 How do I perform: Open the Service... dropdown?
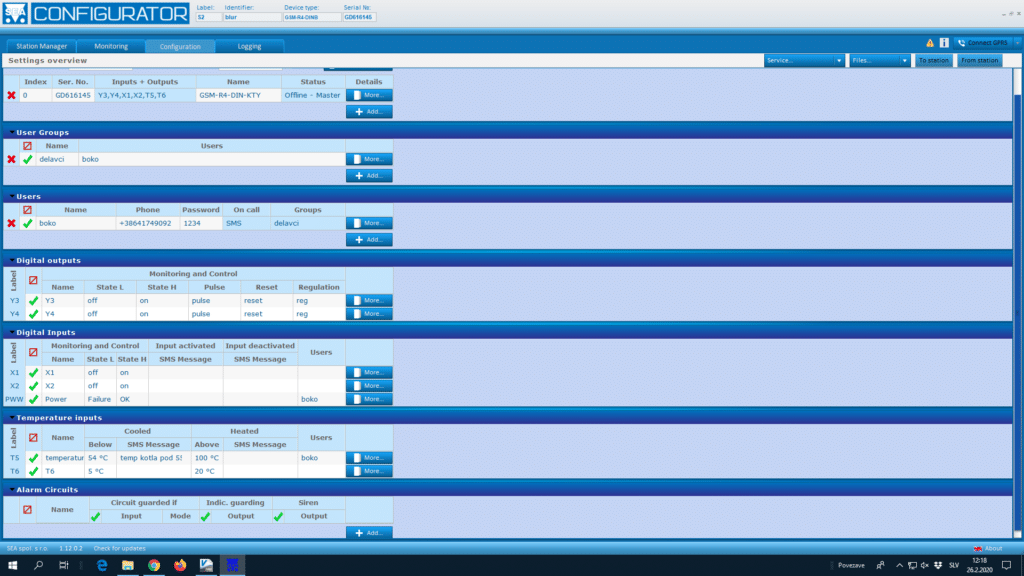click(x=804, y=61)
